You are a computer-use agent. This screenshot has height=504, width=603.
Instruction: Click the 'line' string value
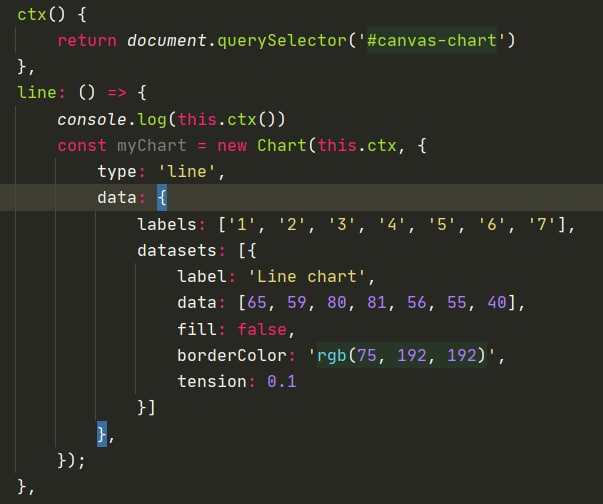187,171
